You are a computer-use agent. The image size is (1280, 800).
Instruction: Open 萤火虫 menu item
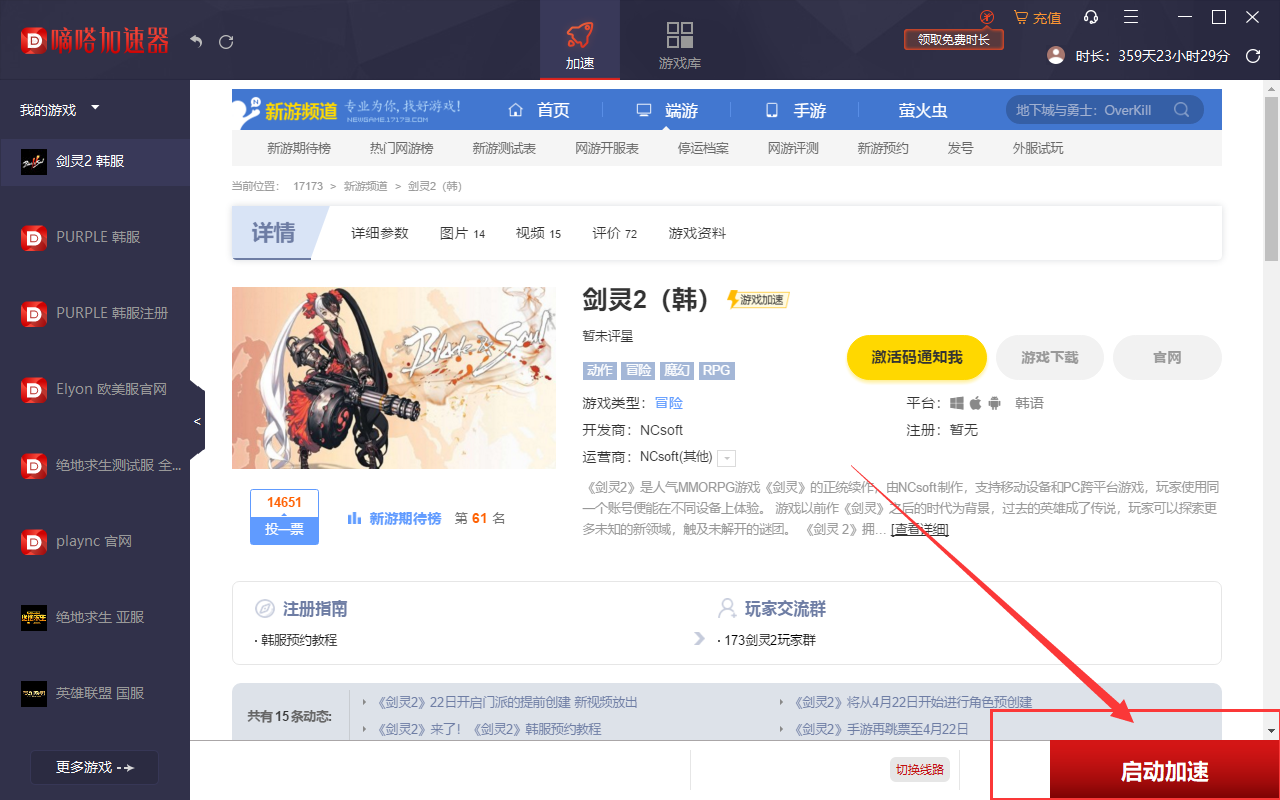(x=923, y=110)
